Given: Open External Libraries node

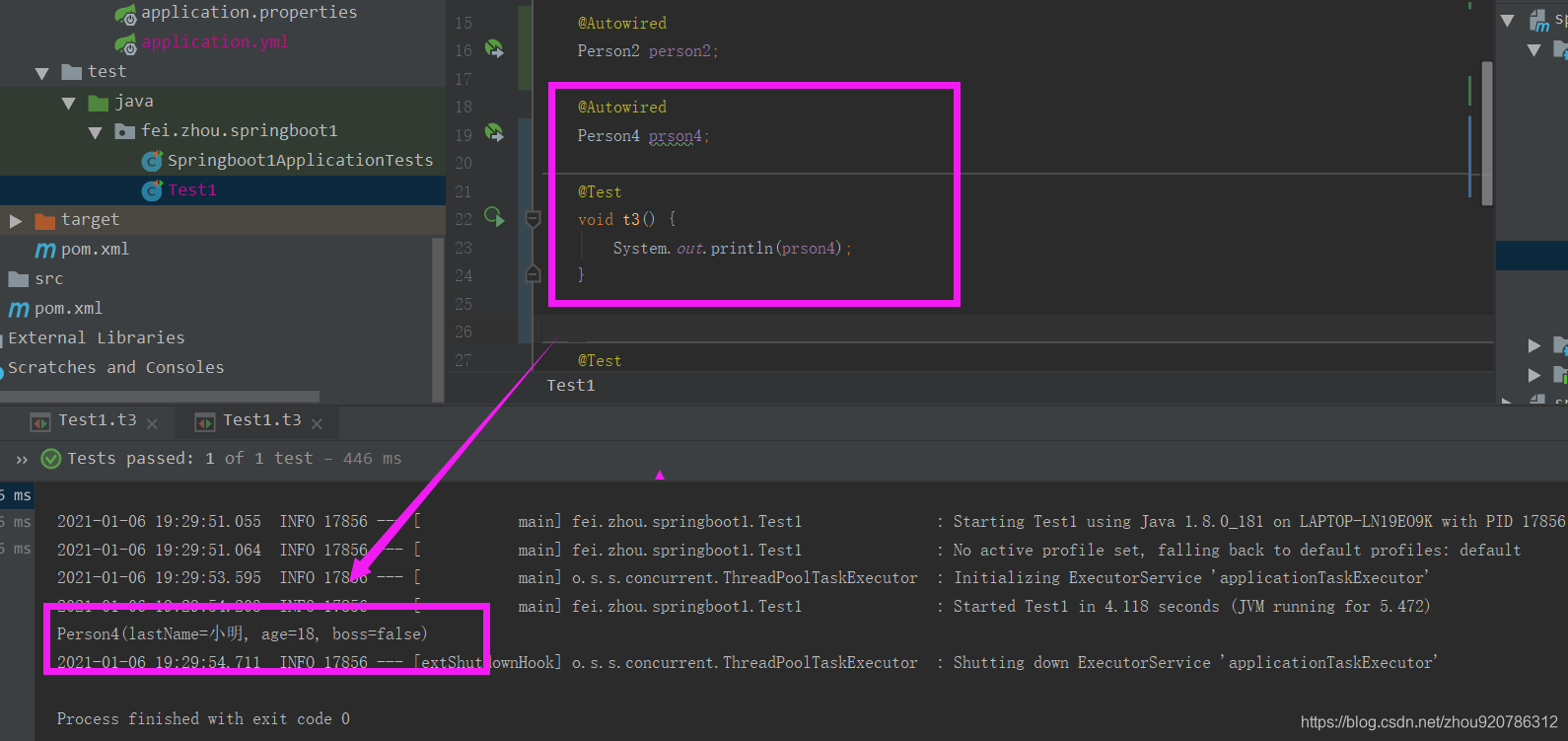Looking at the screenshot, I should [97, 337].
